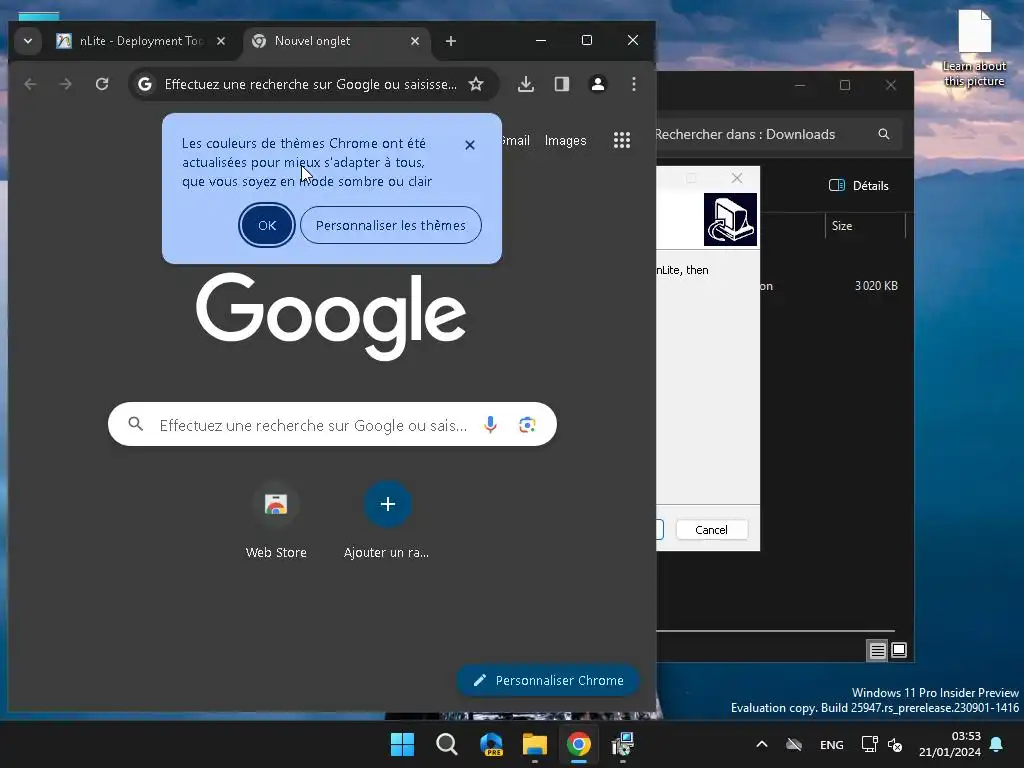This screenshot has width=1024, height=768.
Task: Bookmark this tab with the star icon
Action: (476, 84)
